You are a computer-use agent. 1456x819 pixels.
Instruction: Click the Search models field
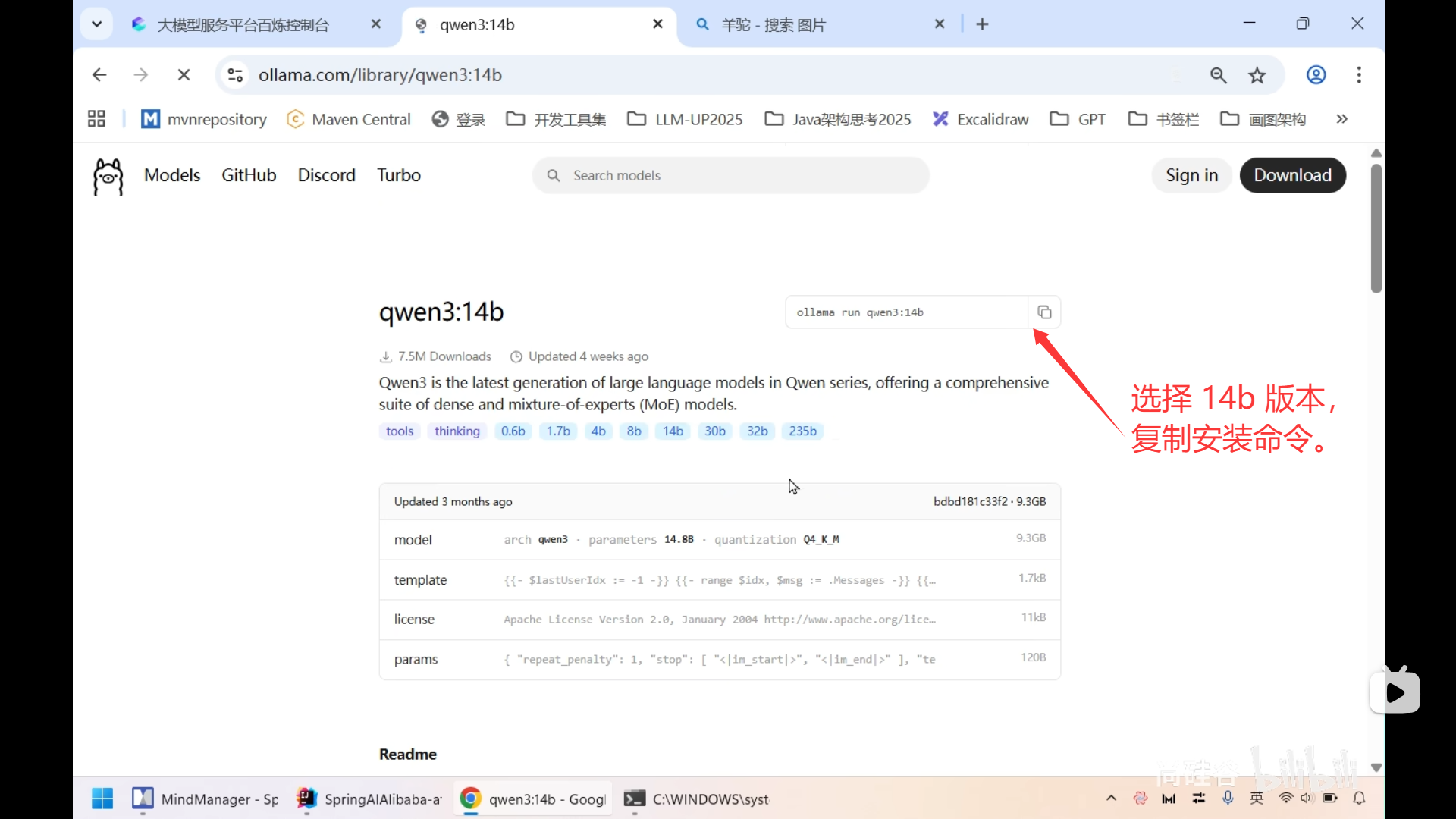(730, 175)
